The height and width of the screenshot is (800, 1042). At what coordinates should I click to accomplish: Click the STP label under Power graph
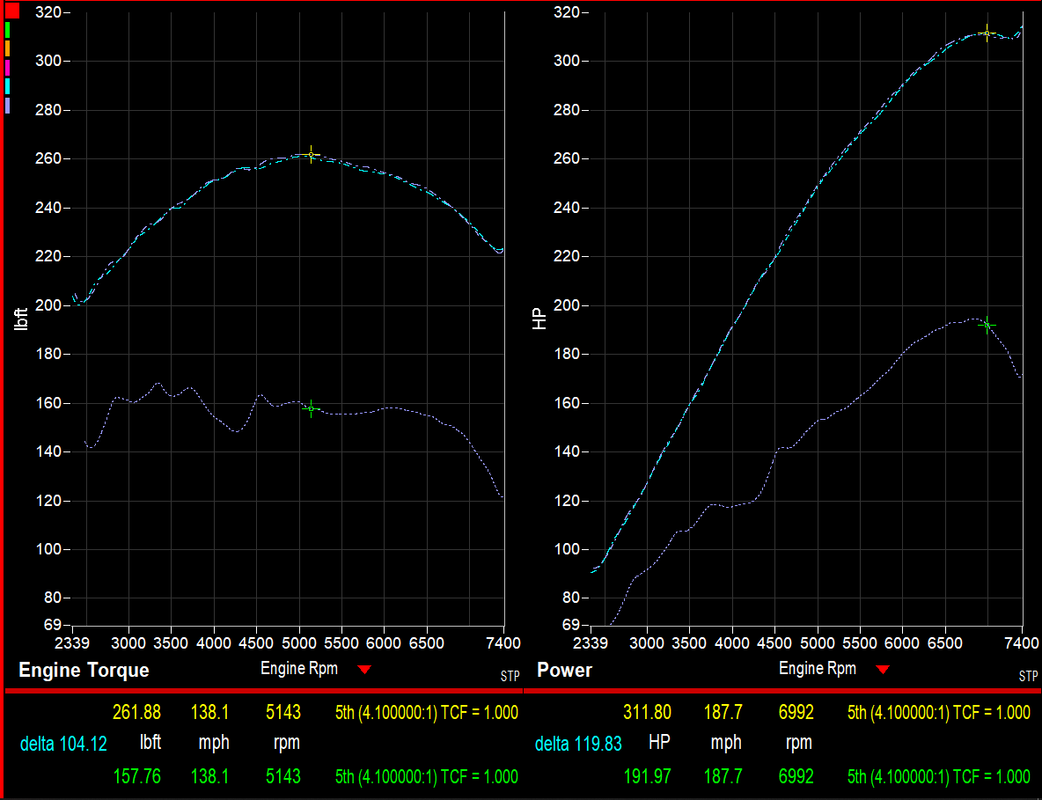click(1028, 677)
